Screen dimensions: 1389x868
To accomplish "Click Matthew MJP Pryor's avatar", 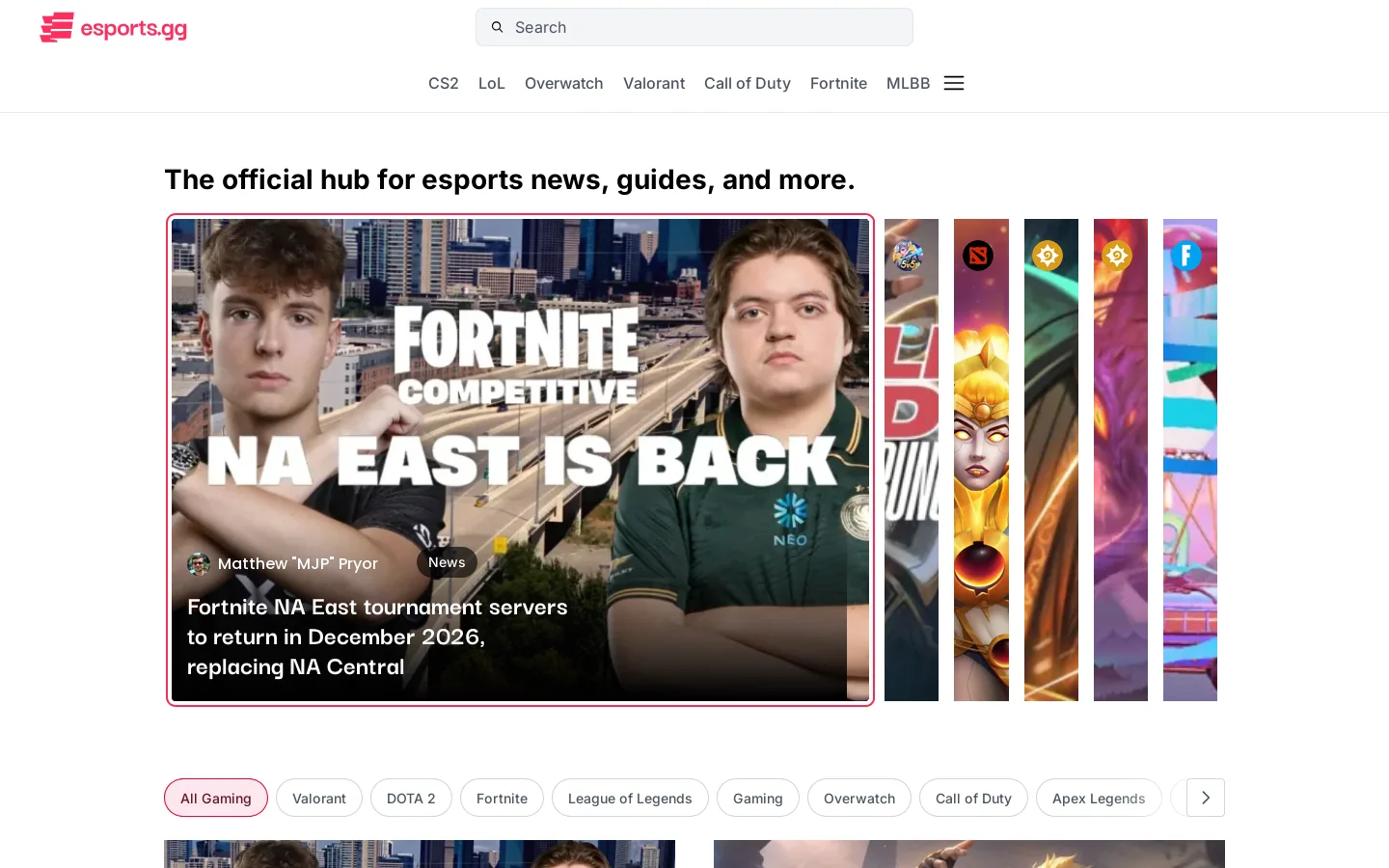I will [x=199, y=564].
